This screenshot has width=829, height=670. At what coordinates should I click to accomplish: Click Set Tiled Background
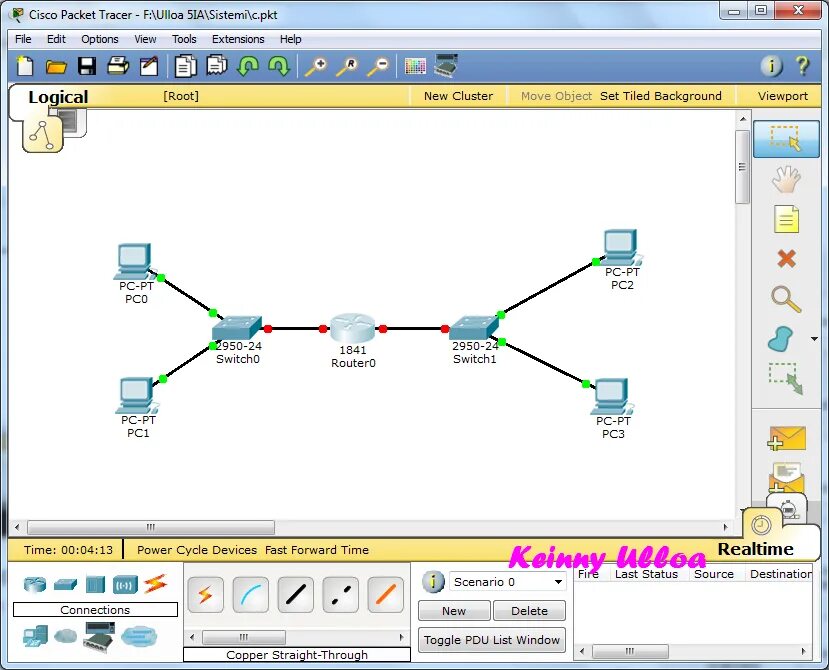[x=660, y=96]
